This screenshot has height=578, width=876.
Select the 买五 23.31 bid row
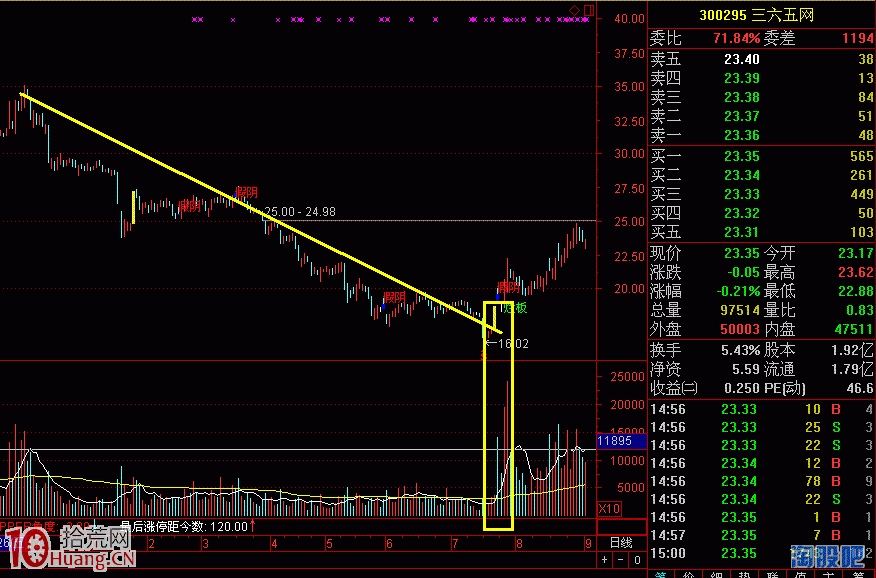point(761,232)
